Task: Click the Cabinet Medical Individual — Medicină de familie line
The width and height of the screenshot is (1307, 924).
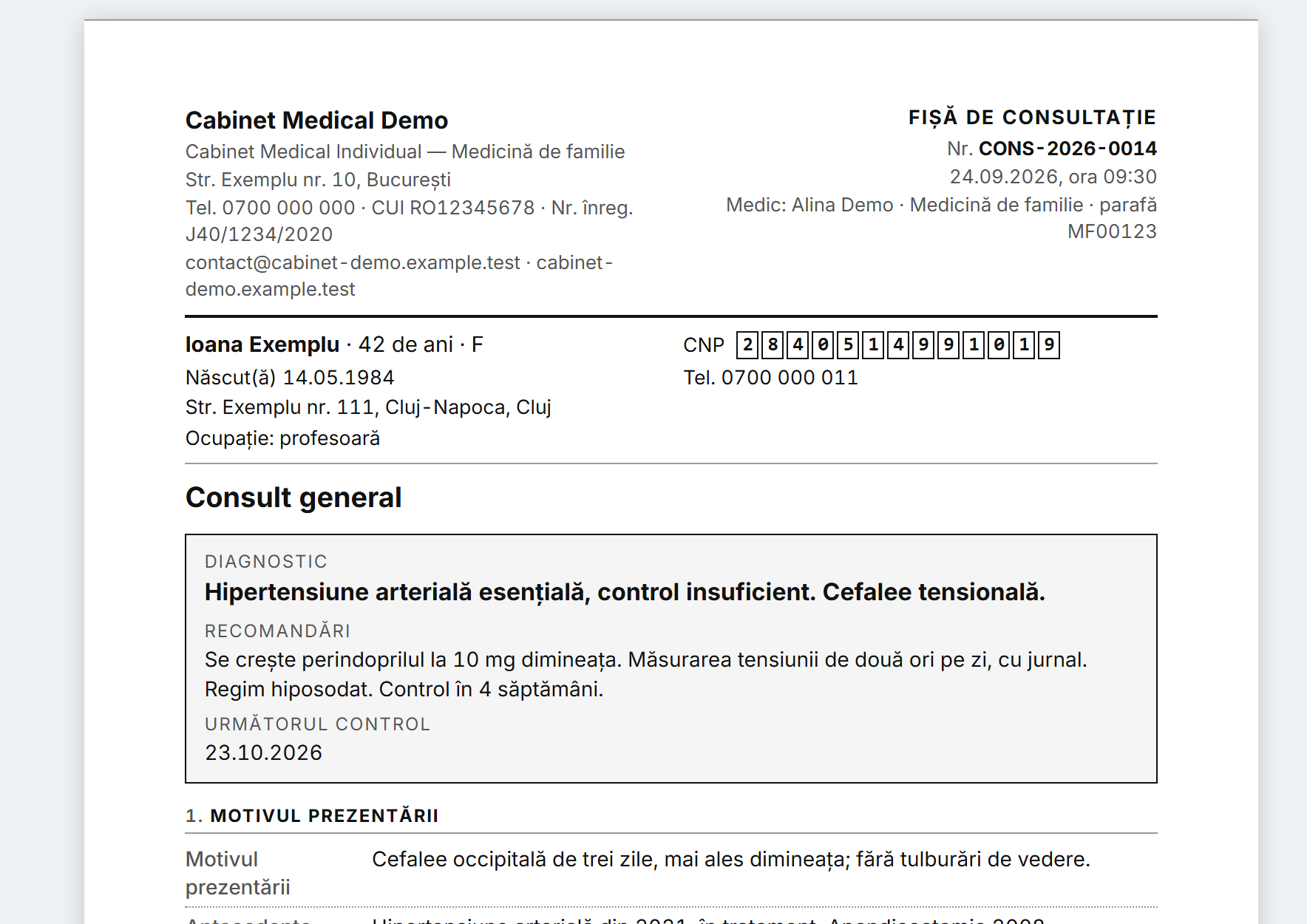Action: [x=405, y=152]
